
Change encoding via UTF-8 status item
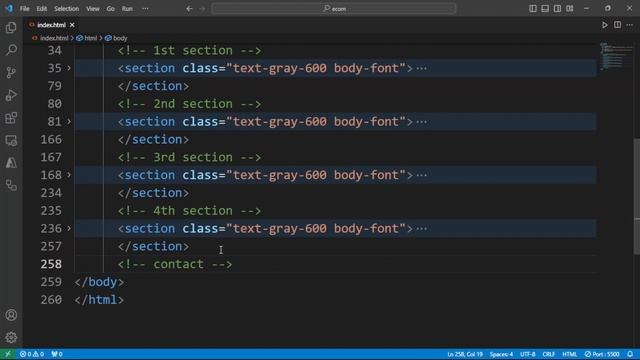tap(527, 354)
